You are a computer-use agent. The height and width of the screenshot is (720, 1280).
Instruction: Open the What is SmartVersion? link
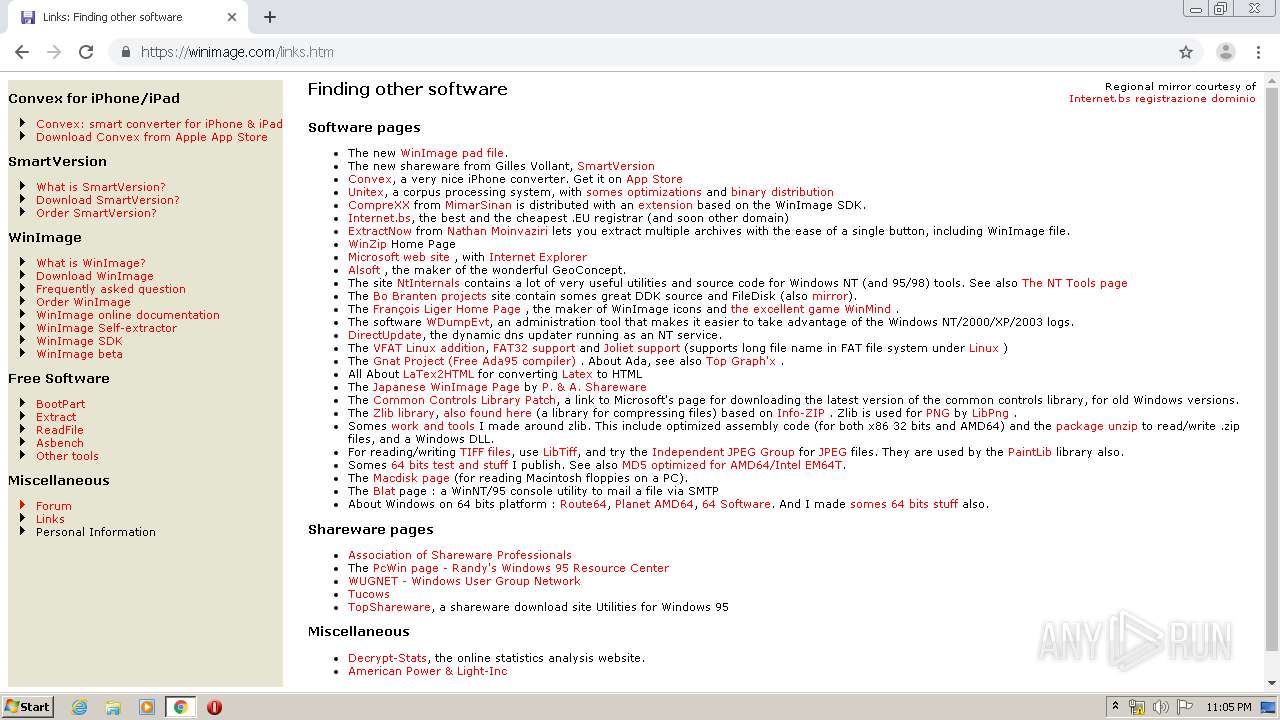[101, 187]
